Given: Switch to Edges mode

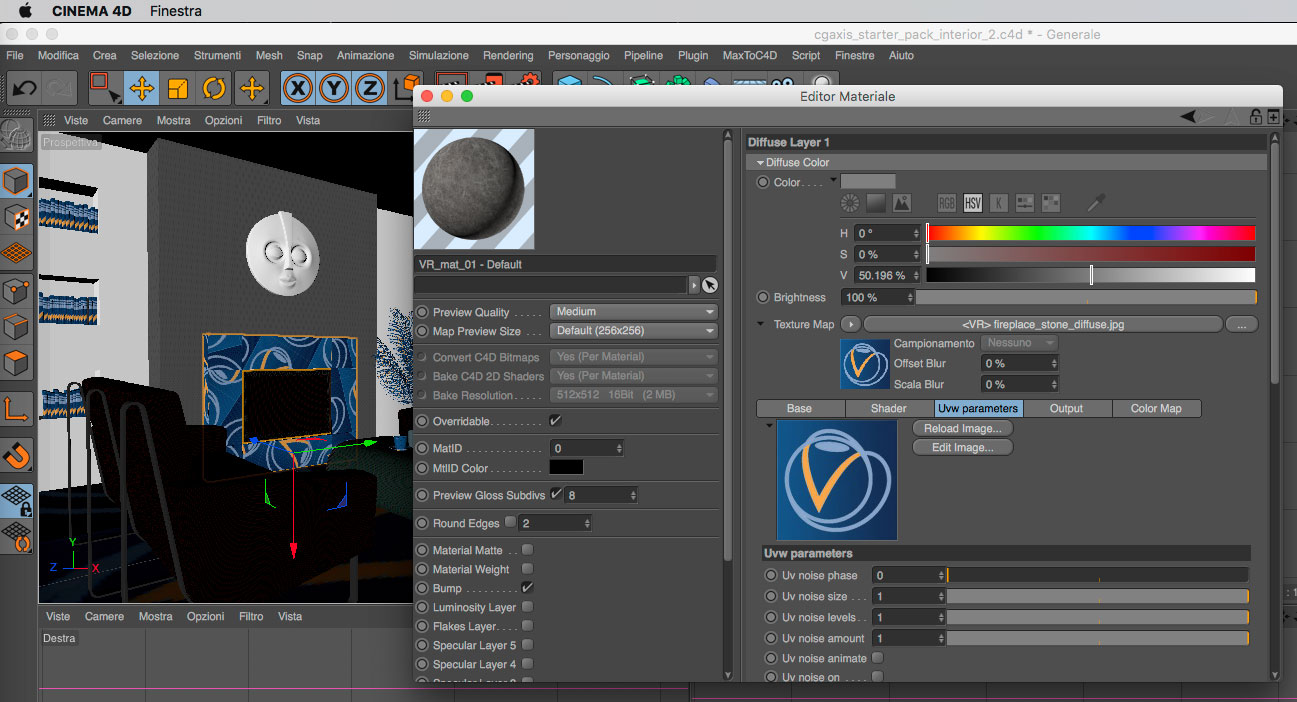Looking at the screenshot, I should pyautogui.click(x=16, y=327).
